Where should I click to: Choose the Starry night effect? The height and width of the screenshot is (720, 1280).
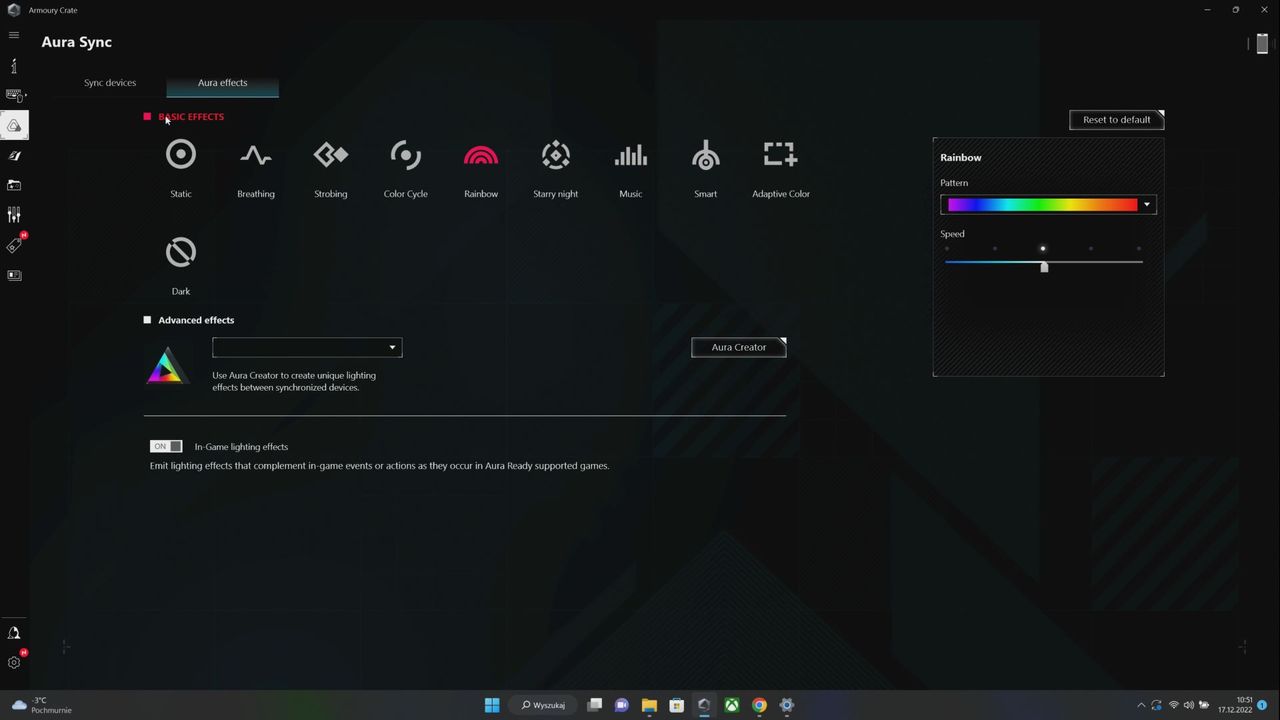tap(556, 155)
